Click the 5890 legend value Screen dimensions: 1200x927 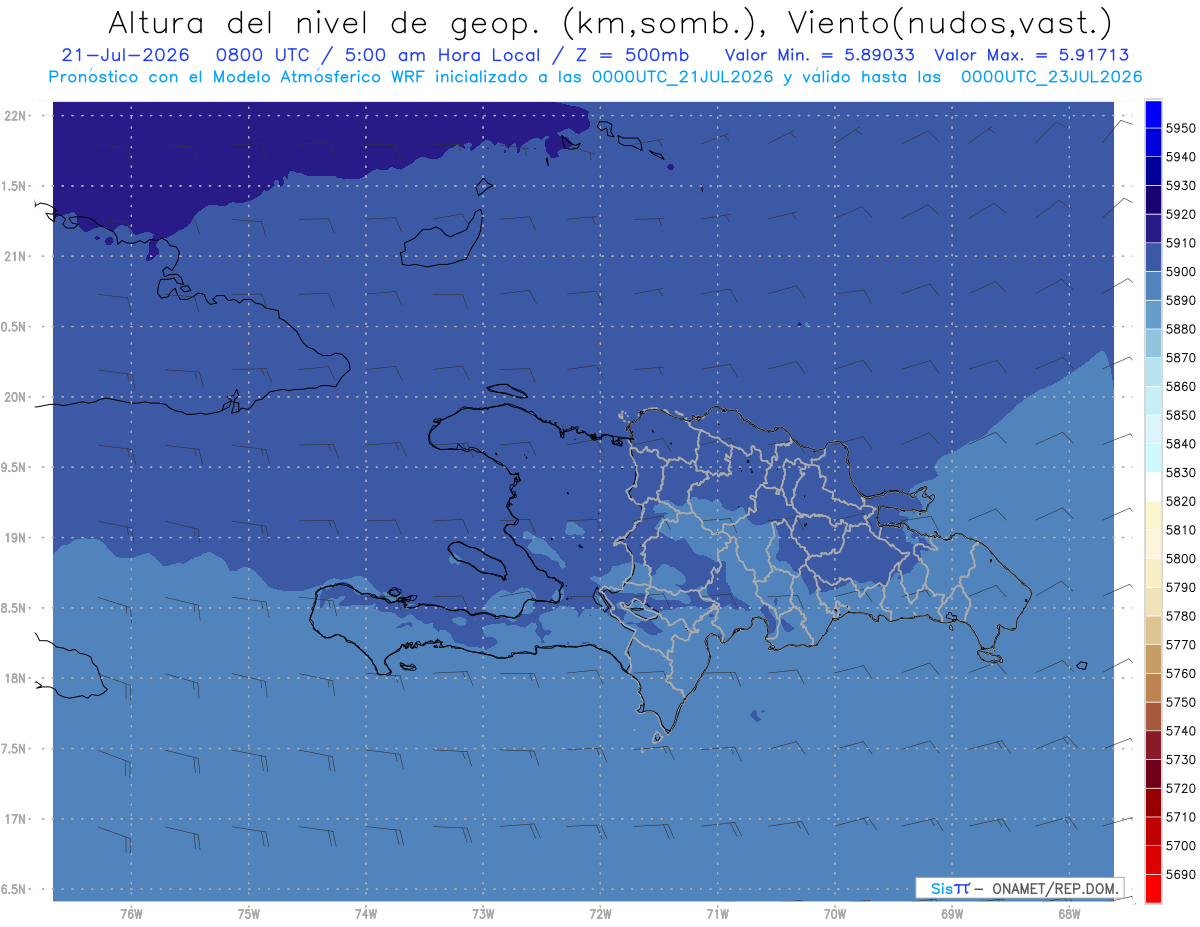(1180, 300)
